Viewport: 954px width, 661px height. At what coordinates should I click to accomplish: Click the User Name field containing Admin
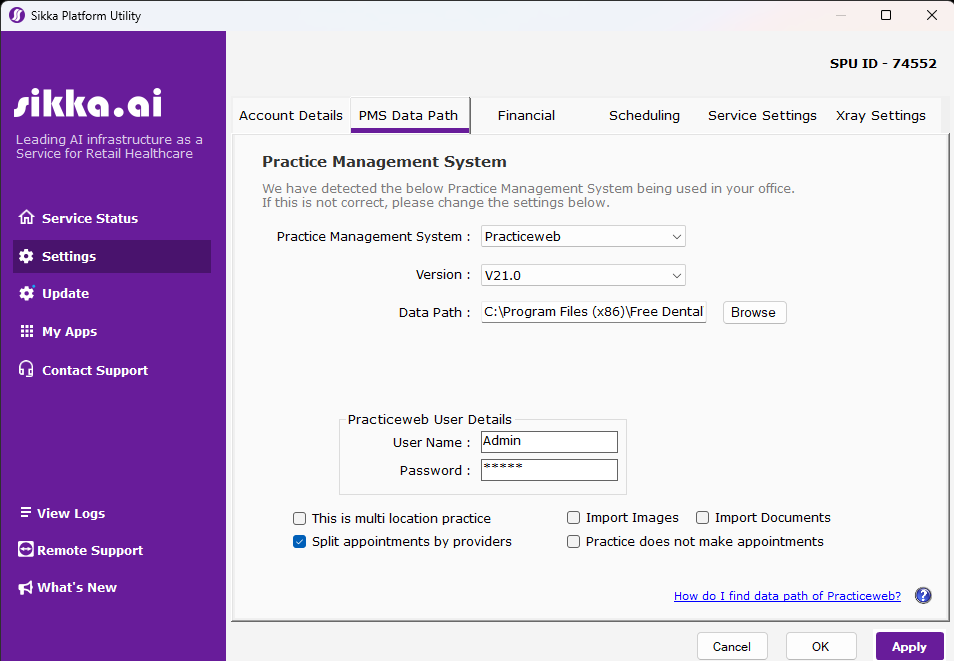pos(549,442)
